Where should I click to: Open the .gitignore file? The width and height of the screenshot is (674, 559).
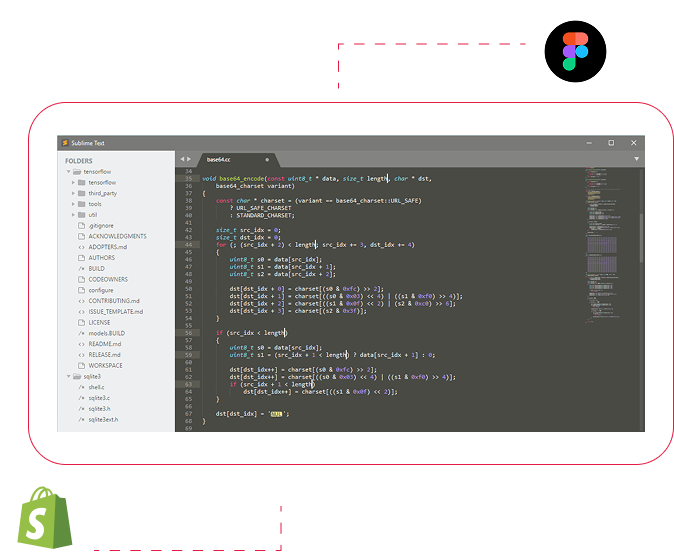click(x=102, y=225)
